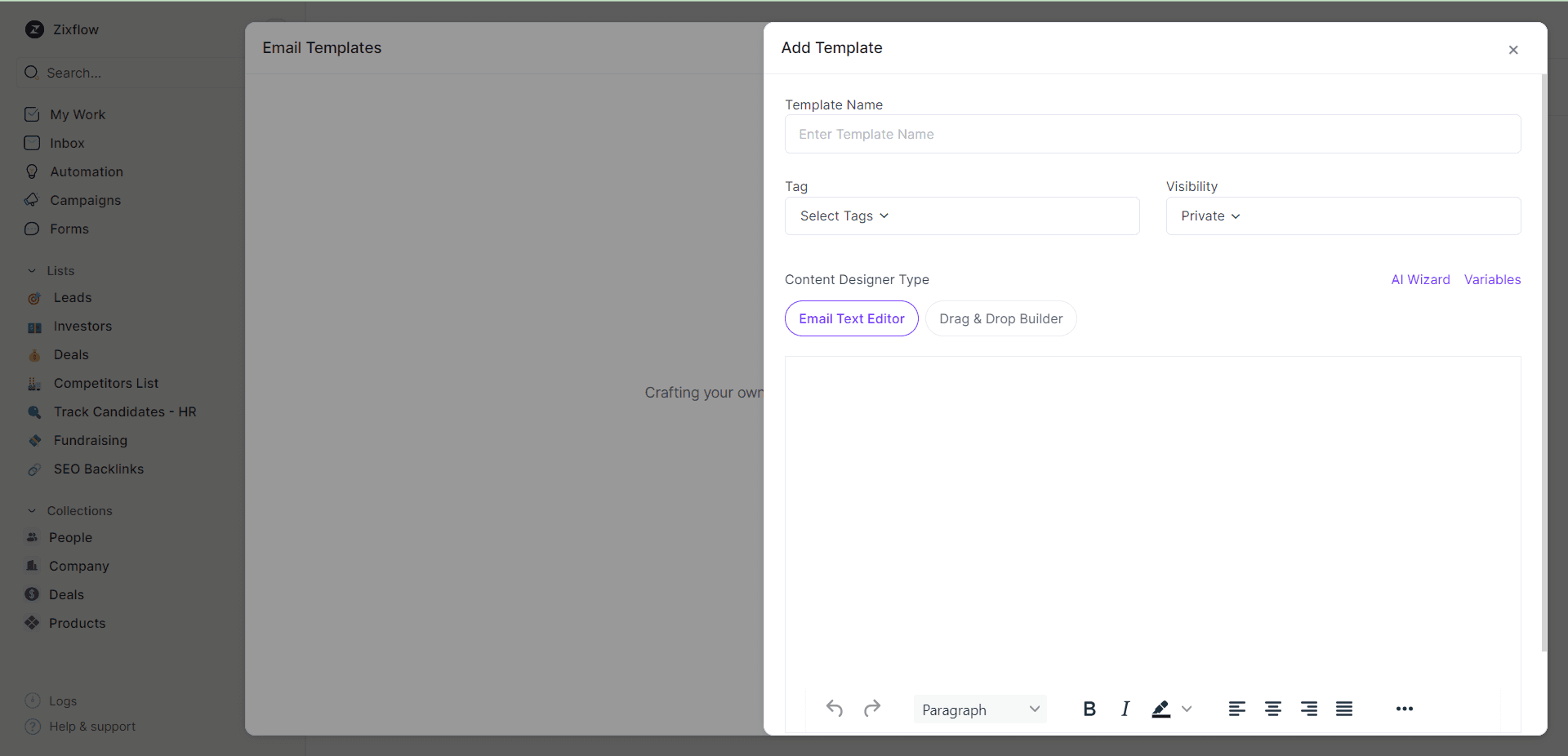
Task: Open the Visibility dropdown set to Private
Action: click(1209, 216)
